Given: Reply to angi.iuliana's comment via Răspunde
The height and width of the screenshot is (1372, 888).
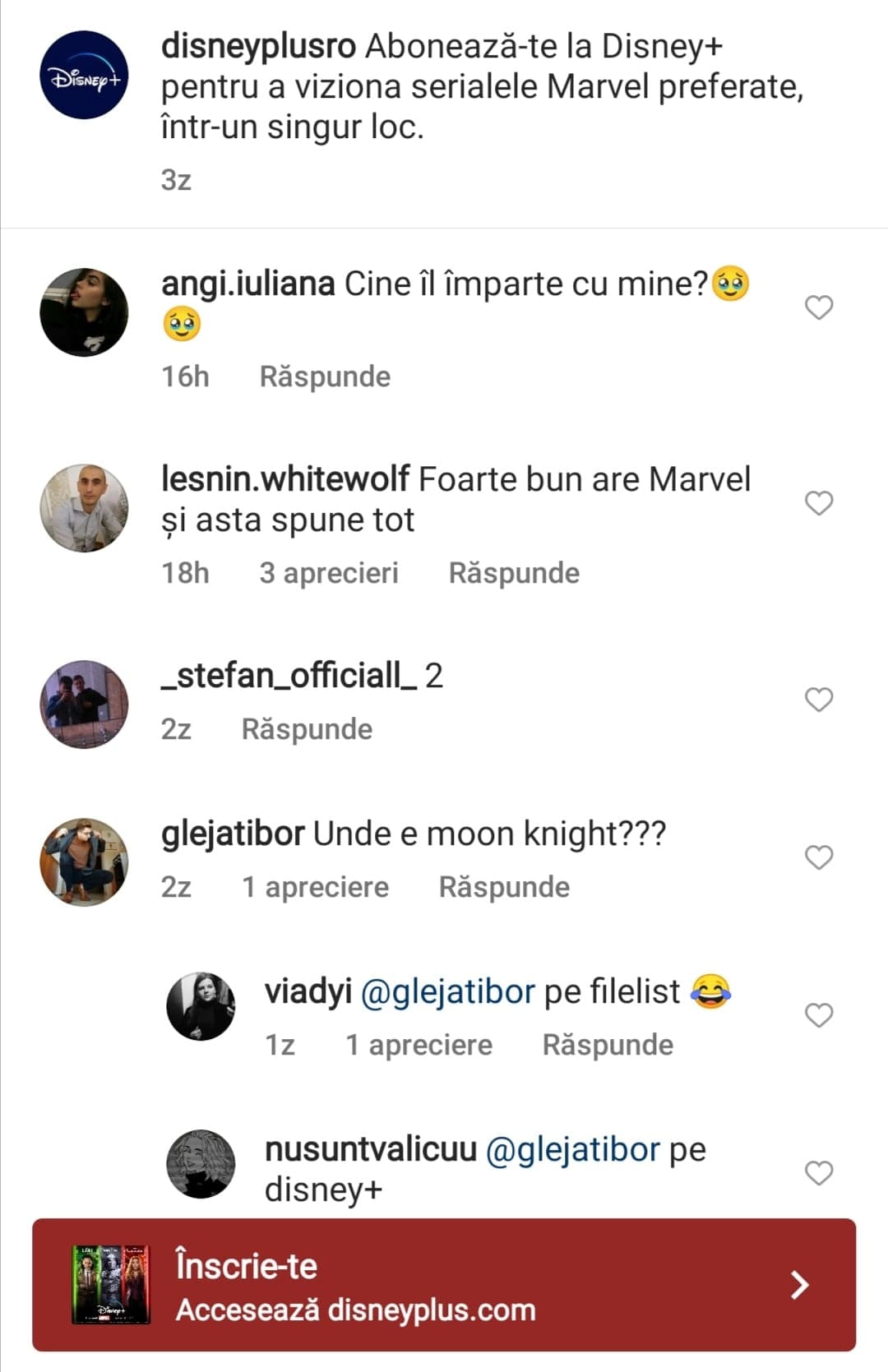Looking at the screenshot, I should (x=325, y=376).
